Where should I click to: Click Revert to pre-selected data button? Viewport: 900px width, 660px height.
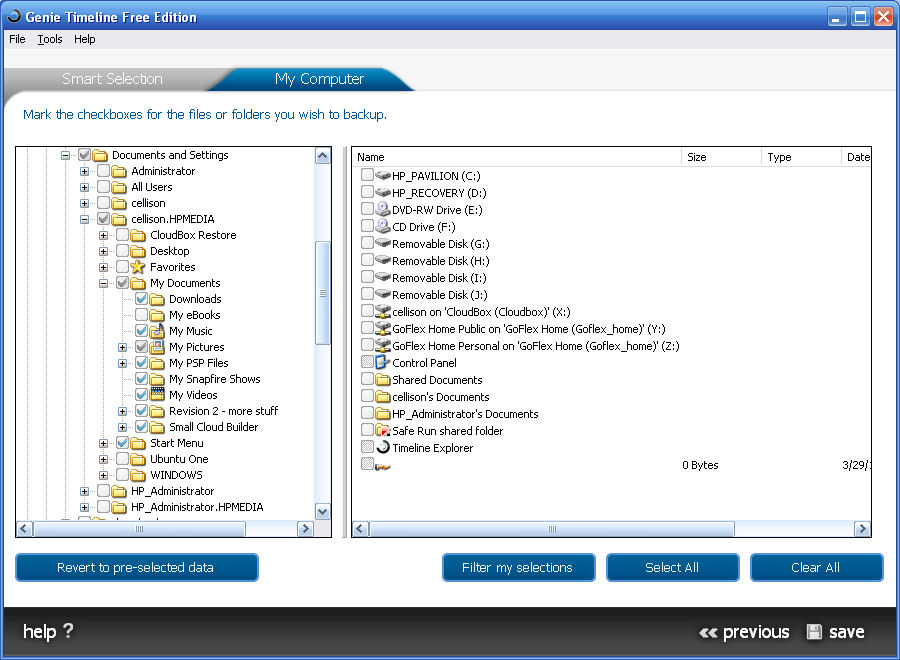tap(137, 567)
